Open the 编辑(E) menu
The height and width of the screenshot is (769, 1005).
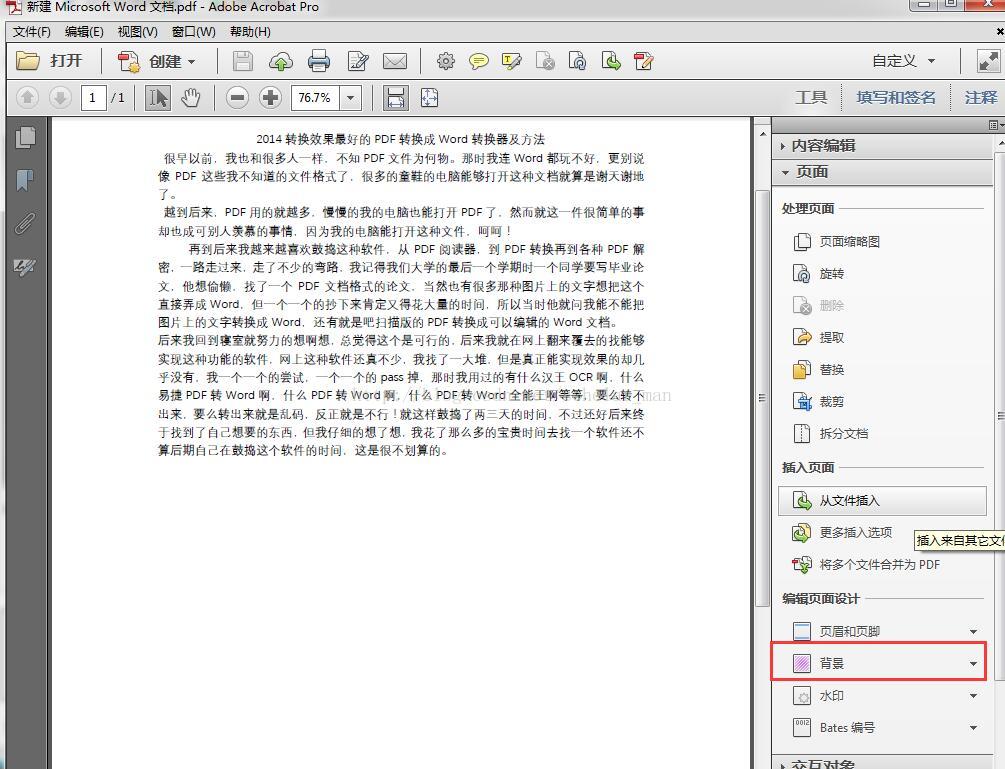coord(84,31)
